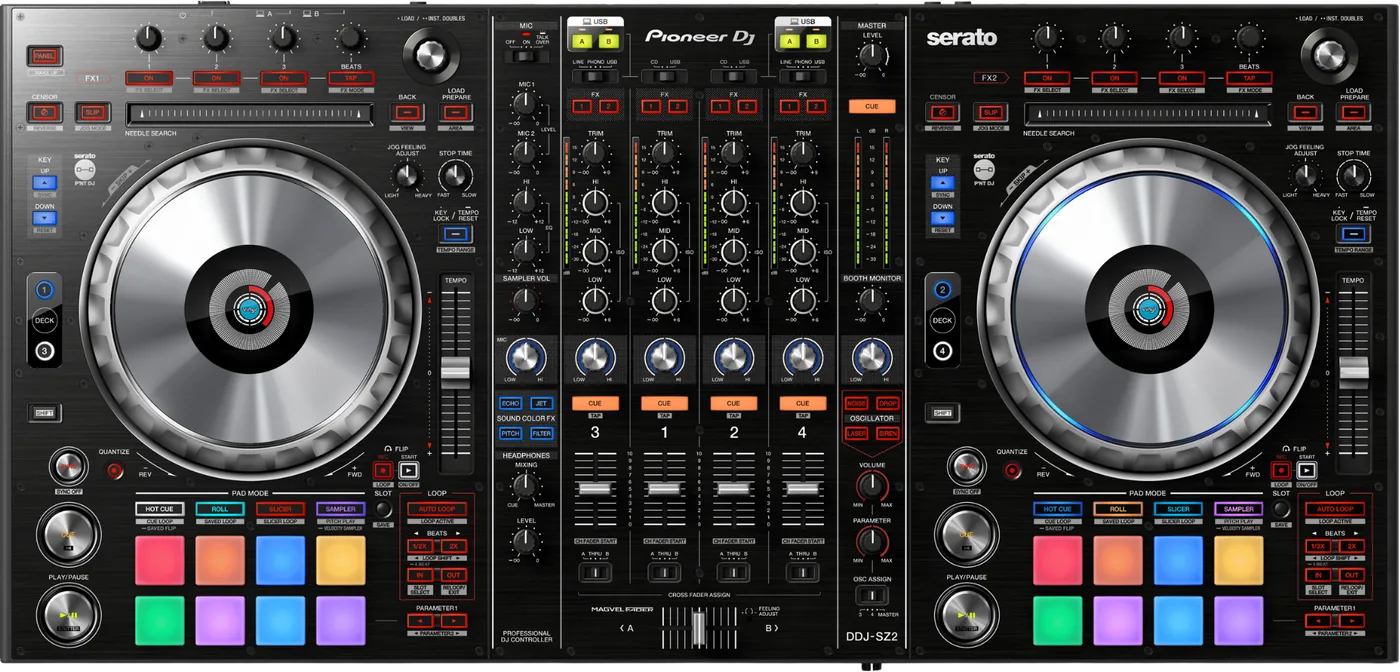
Task: Turn ON FX1 effect slot 1
Action: tap(148, 78)
